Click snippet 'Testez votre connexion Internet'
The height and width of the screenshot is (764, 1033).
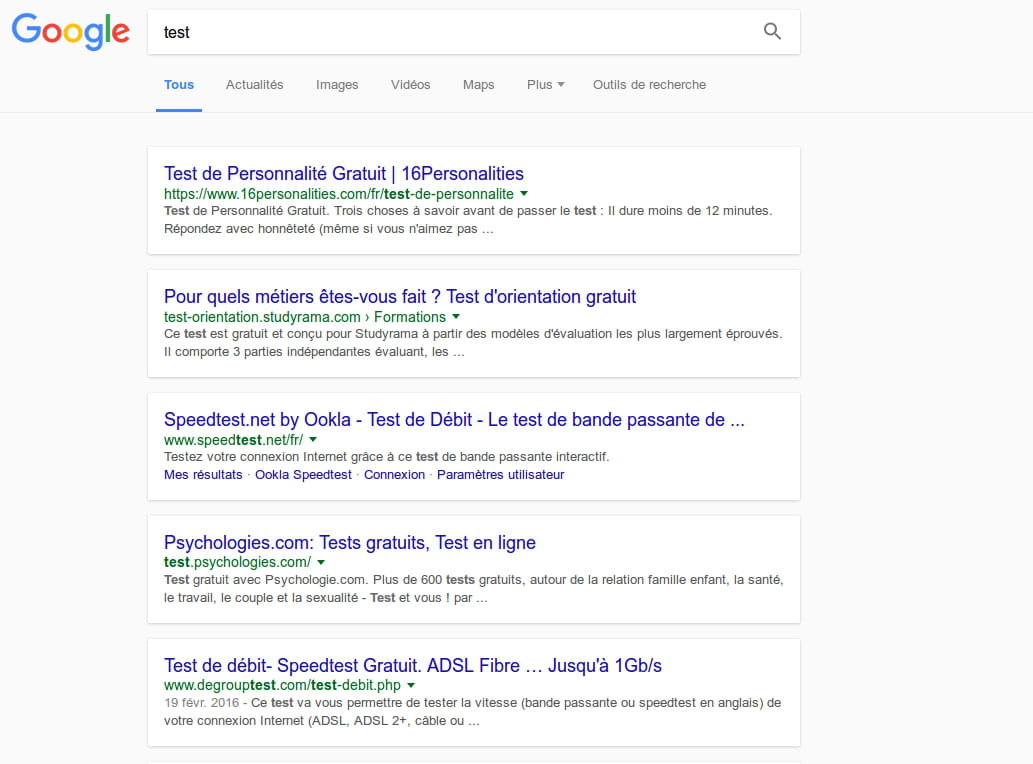pyautogui.click(x=386, y=457)
